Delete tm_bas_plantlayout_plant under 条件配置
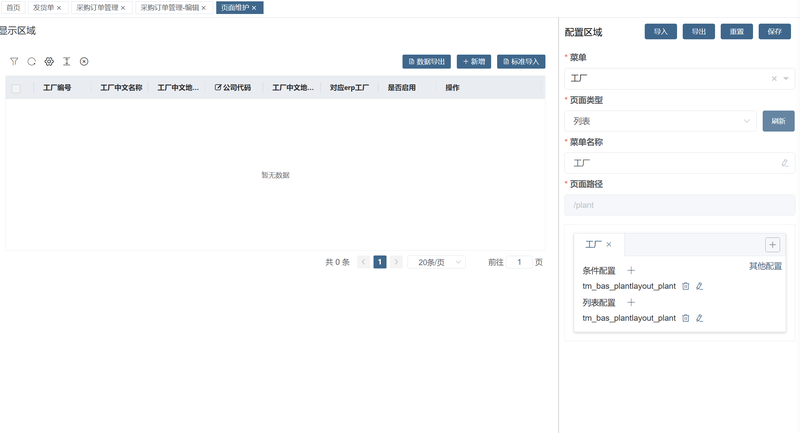Viewport: 800px width, 433px height. coord(686,286)
